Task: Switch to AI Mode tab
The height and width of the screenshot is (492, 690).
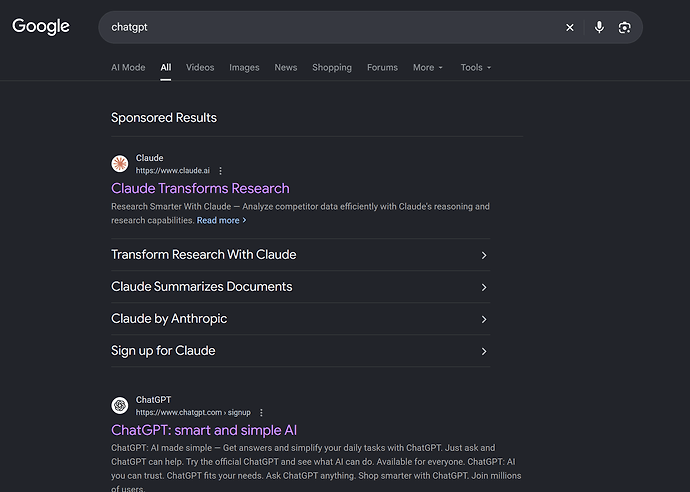Action: [128, 67]
